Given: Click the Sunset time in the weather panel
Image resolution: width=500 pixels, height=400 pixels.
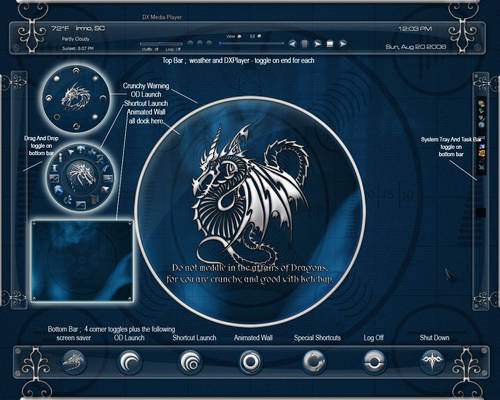Looking at the screenshot, I should (x=78, y=48).
